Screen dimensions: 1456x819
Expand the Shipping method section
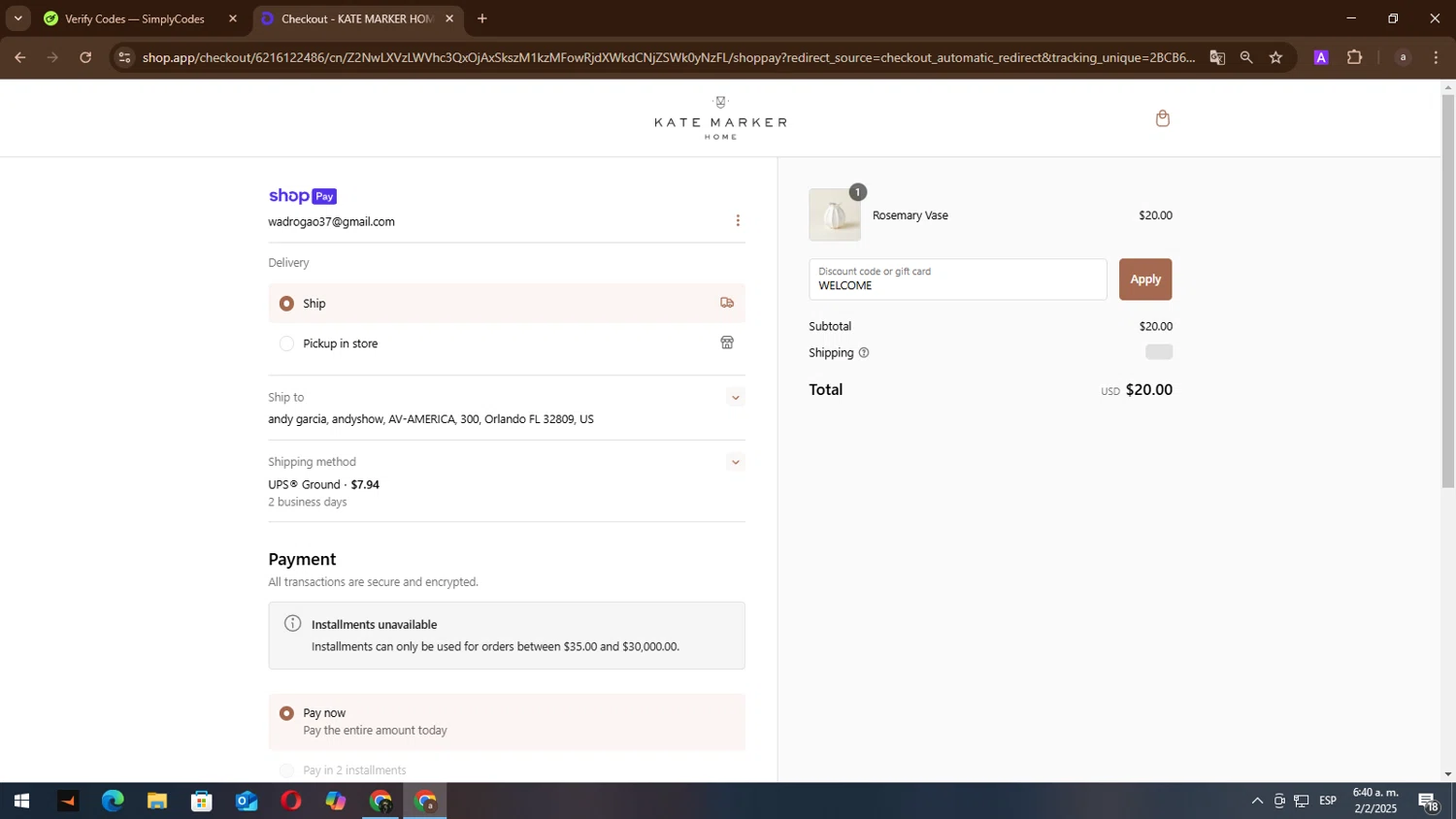(x=736, y=462)
